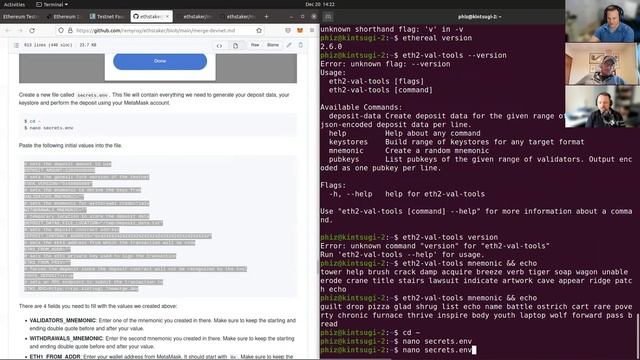
Task: Edit this file with pencil icon
Action: tap(289, 45)
